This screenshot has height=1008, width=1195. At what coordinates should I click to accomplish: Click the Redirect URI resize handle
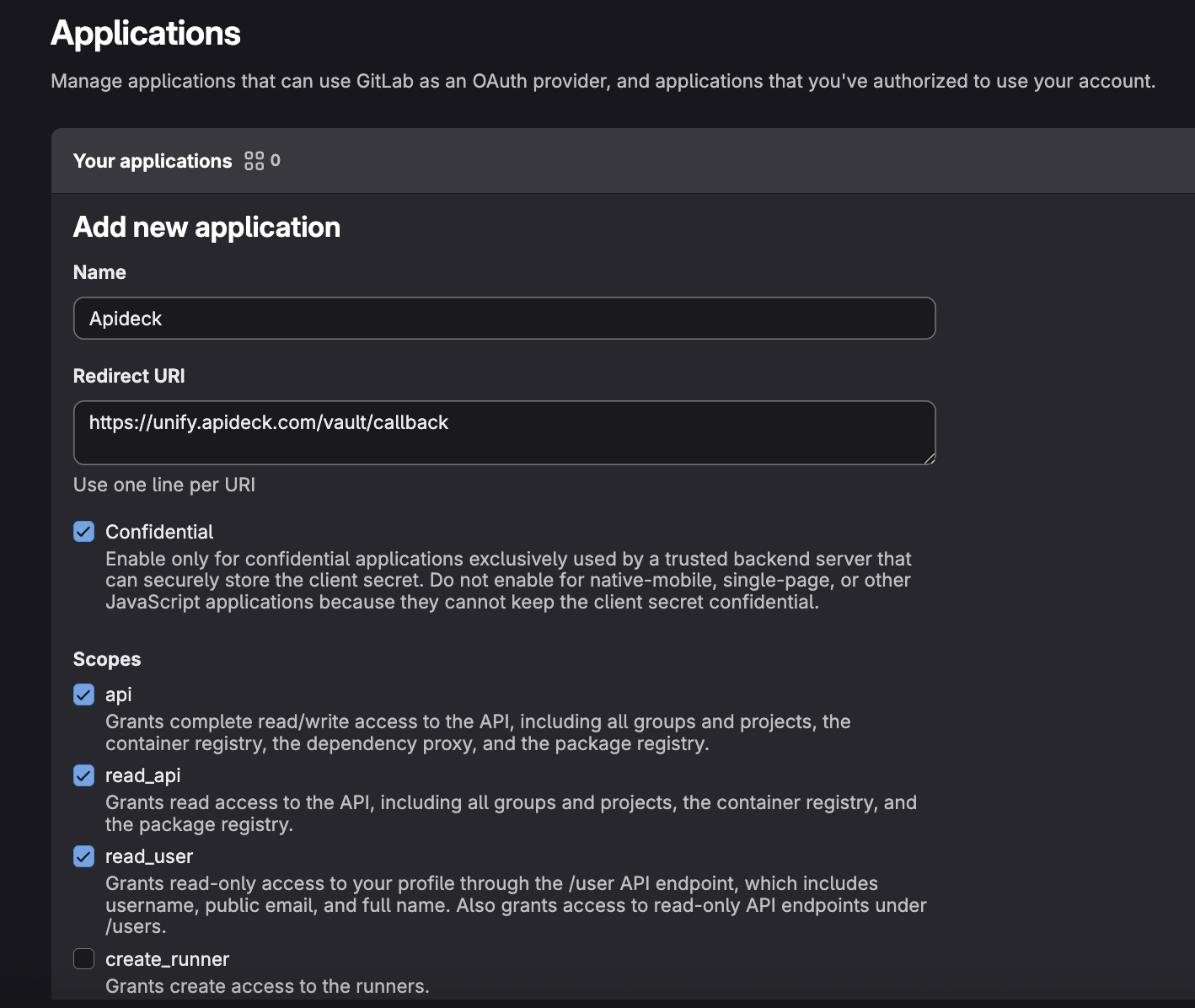930,459
